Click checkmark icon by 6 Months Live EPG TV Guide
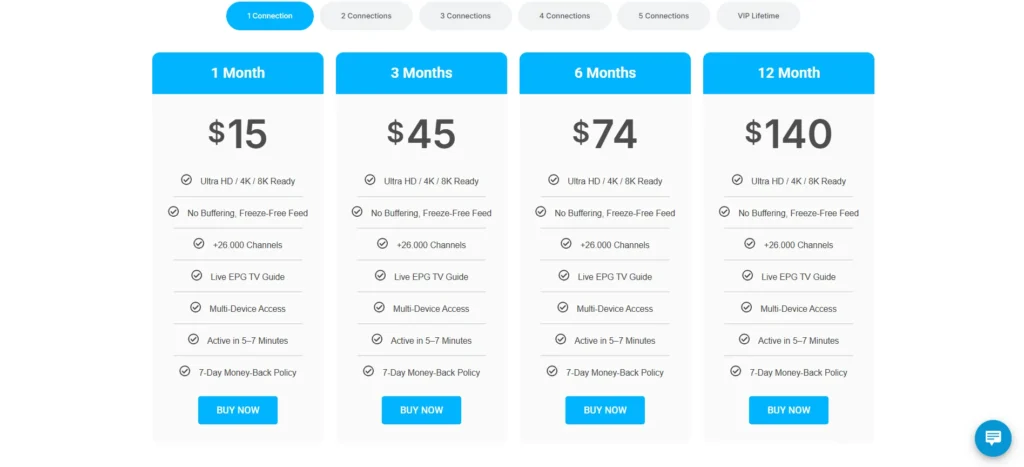The width and height of the screenshot is (1024, 467). 564,276
